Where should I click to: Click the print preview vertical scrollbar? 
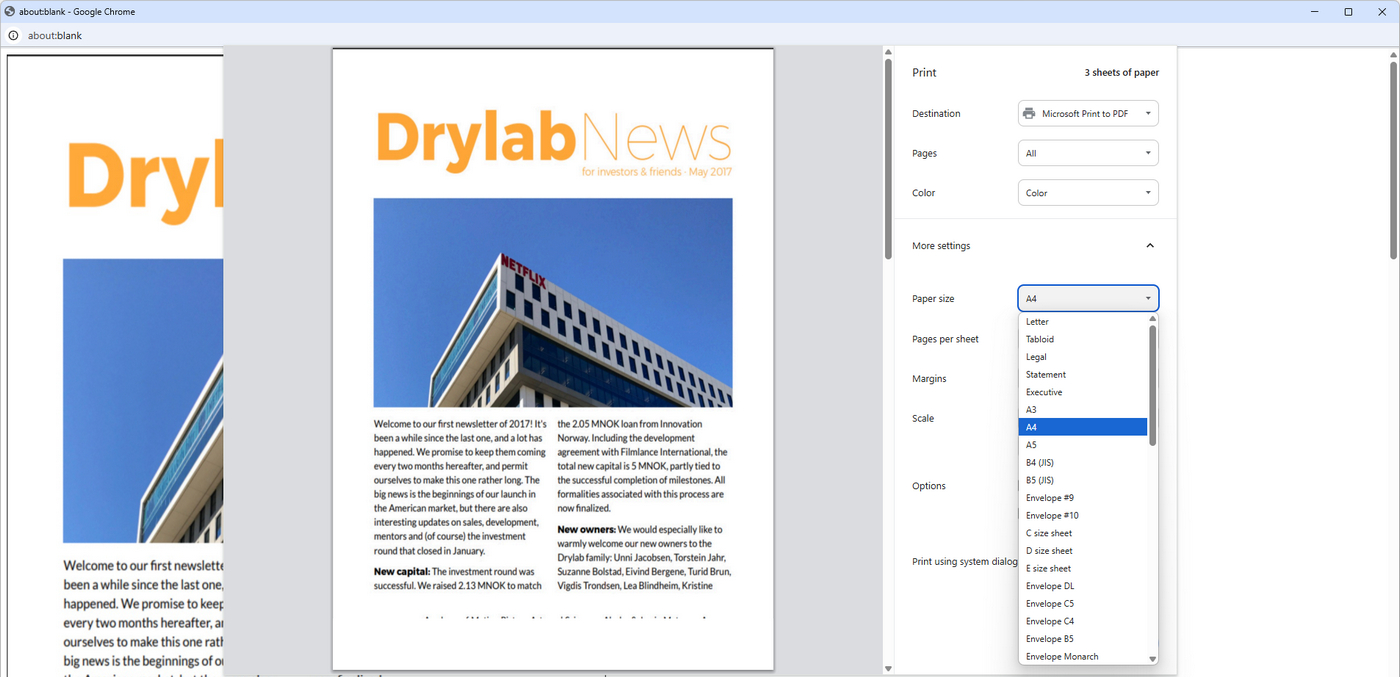[888, 160]
